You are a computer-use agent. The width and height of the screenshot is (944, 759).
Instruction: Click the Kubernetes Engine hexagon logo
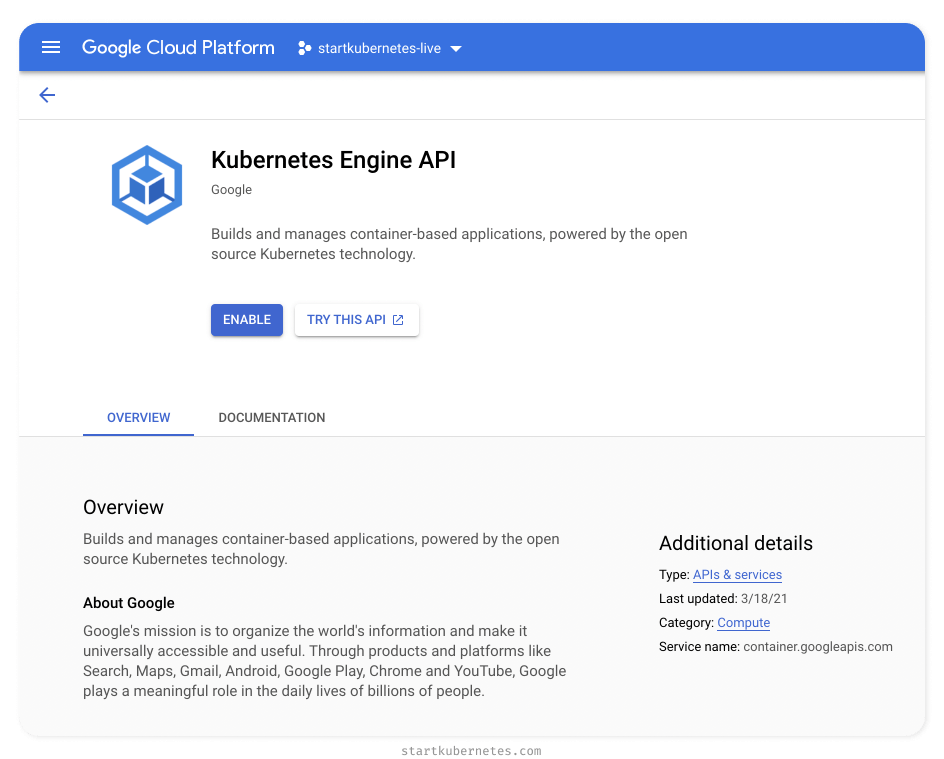click(147, 185)
